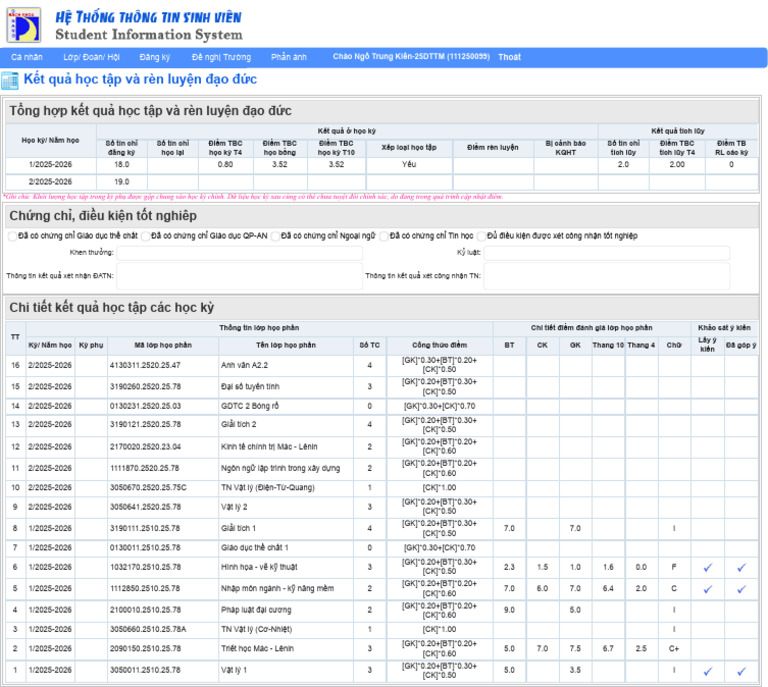This screenshot has width=768, height=687.
Task: Click the xét nhận ĐATN text area
Action: tap(240, 276)
